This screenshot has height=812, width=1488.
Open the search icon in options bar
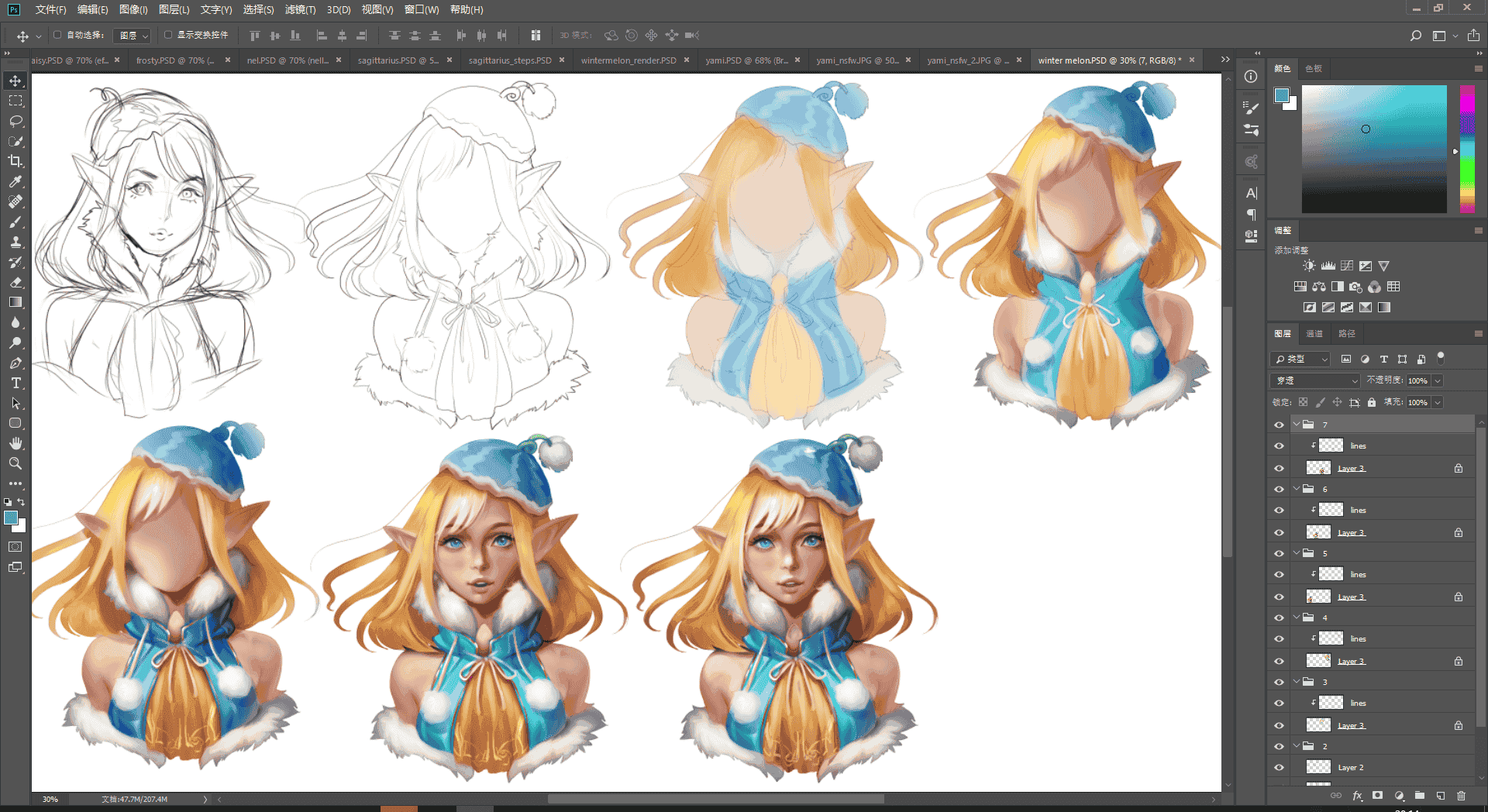pyautogui.click(x=1416, y=36)
